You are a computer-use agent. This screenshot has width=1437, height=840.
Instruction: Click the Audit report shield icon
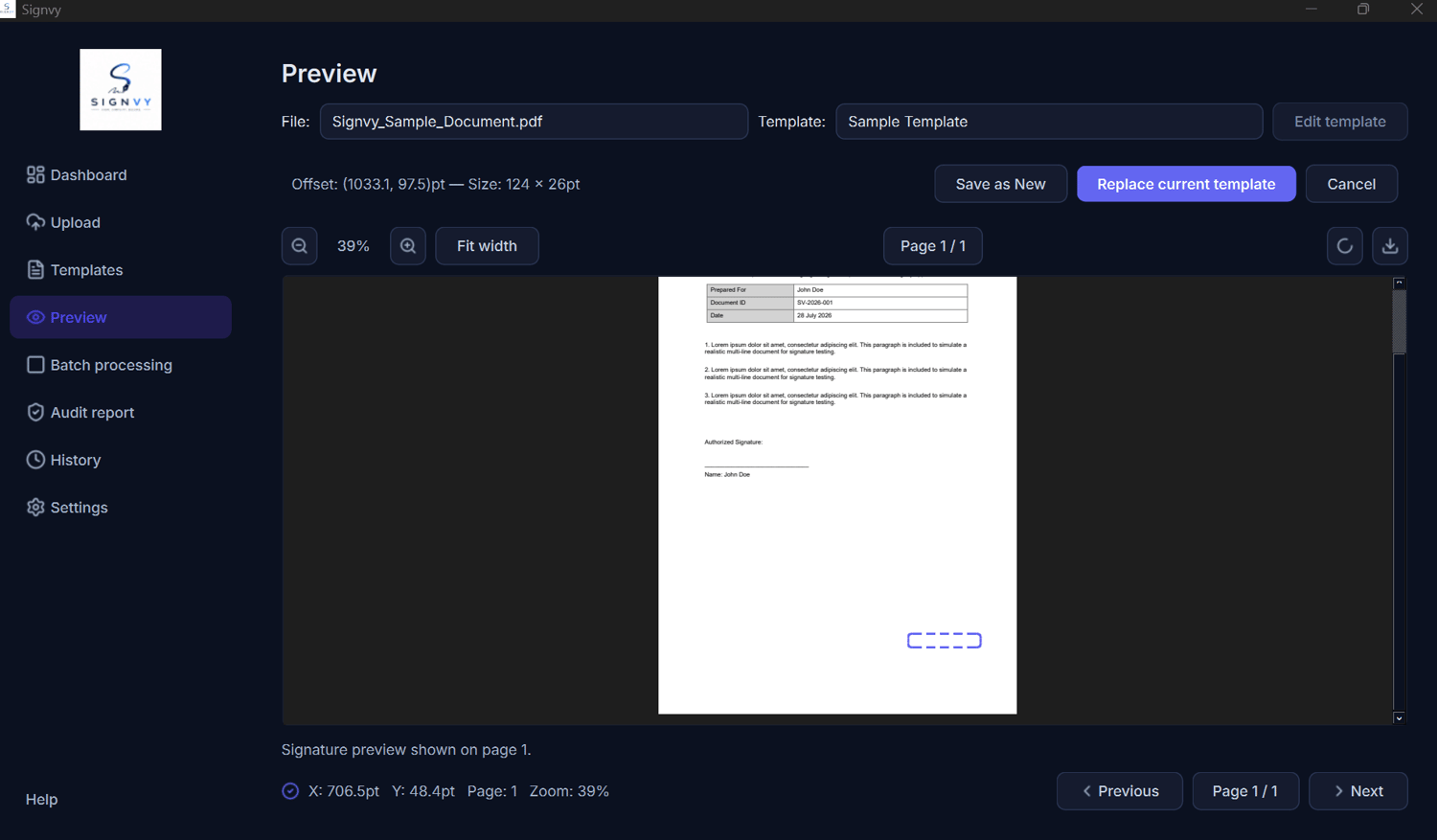click(35, 412)
